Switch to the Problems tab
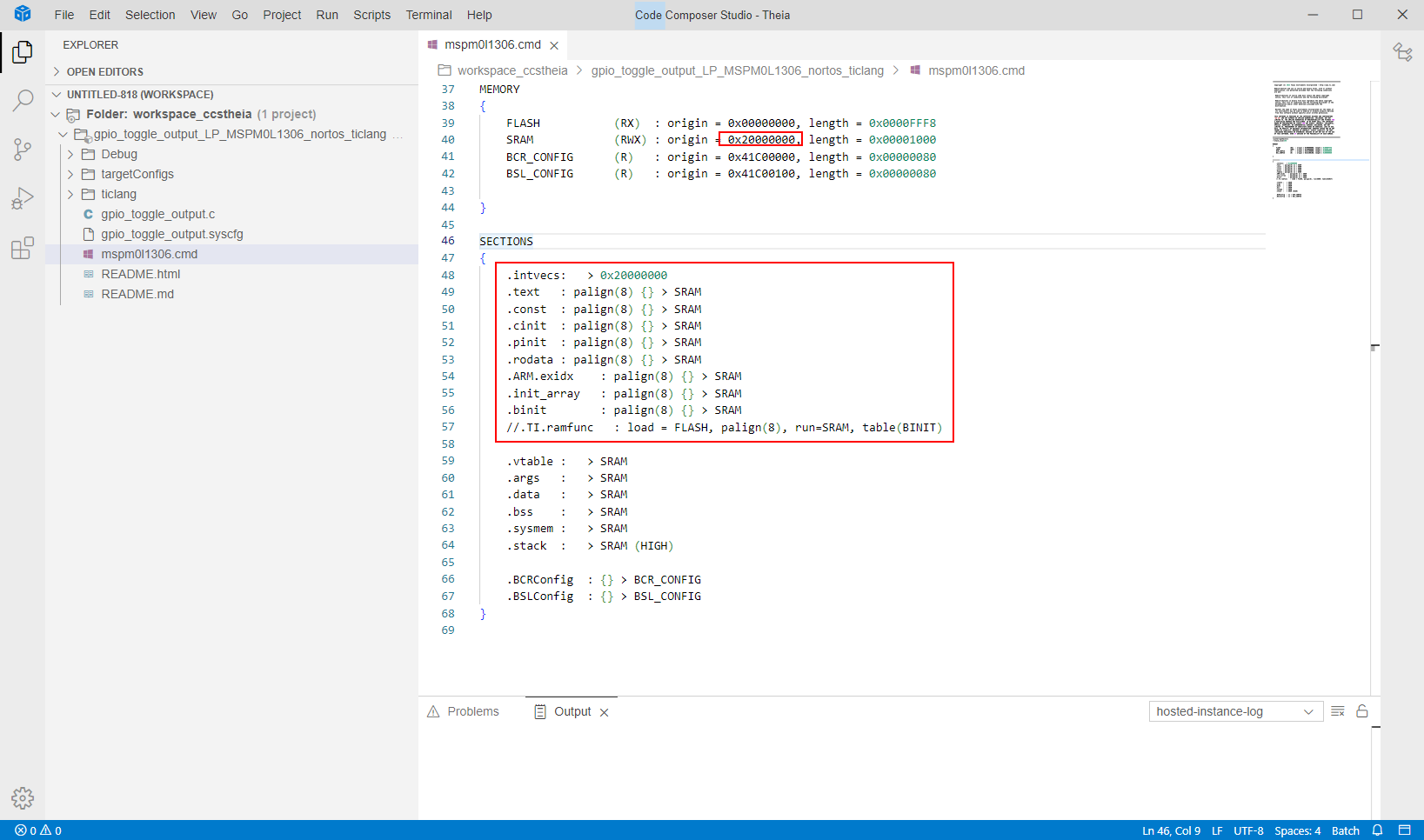The image size is (1424, 840). coord(464,711)
